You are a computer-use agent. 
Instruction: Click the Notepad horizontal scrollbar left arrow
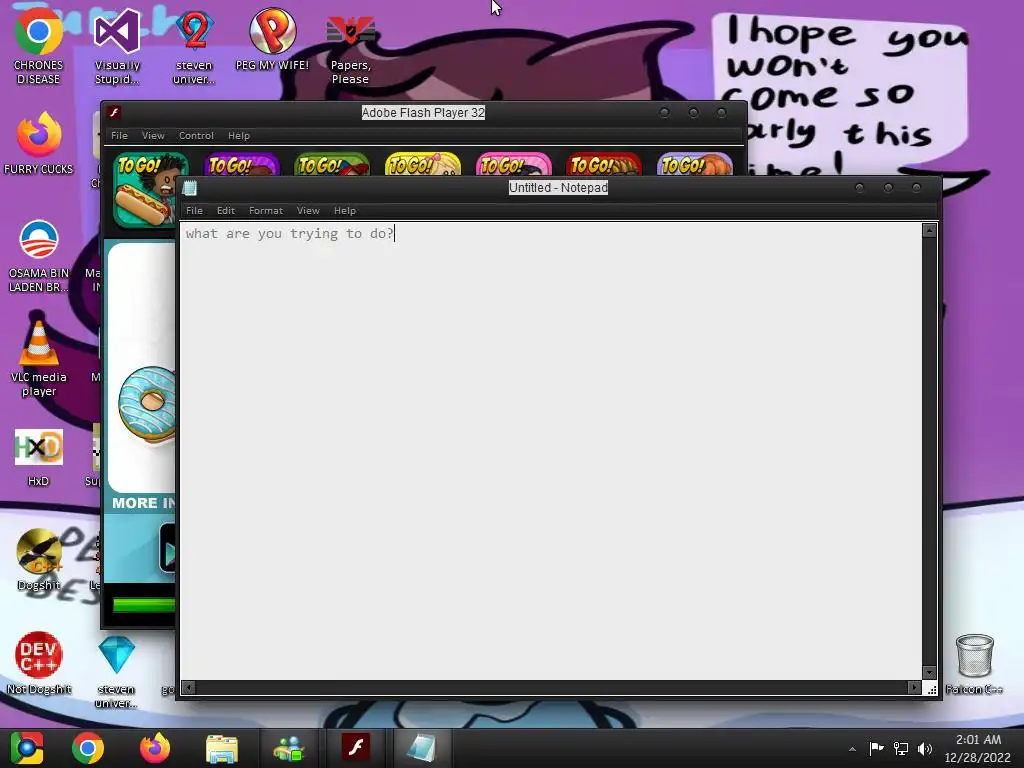(x=189, y=688)
